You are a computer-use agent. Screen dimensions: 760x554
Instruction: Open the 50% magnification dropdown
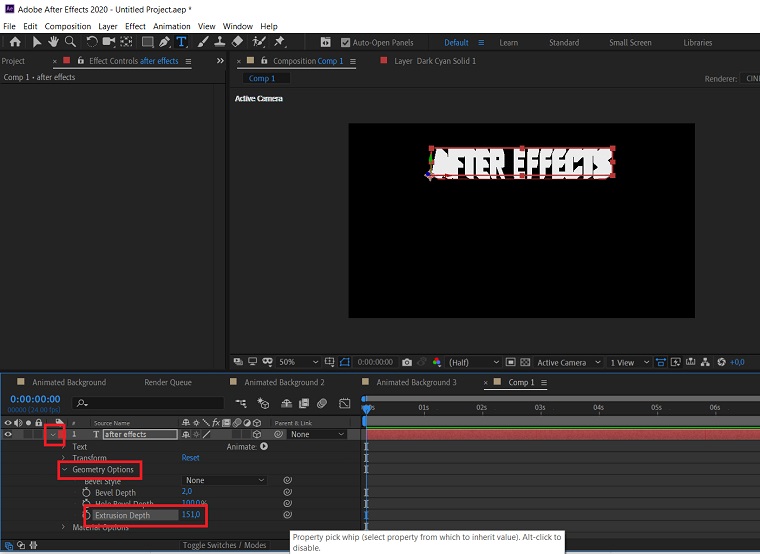(x=298, y=362)
